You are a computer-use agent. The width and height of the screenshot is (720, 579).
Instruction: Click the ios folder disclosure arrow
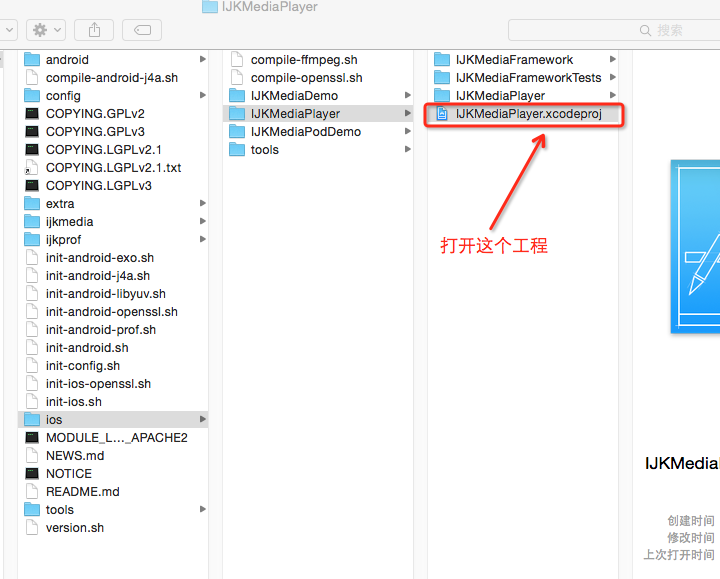click(x=202, y=419)
